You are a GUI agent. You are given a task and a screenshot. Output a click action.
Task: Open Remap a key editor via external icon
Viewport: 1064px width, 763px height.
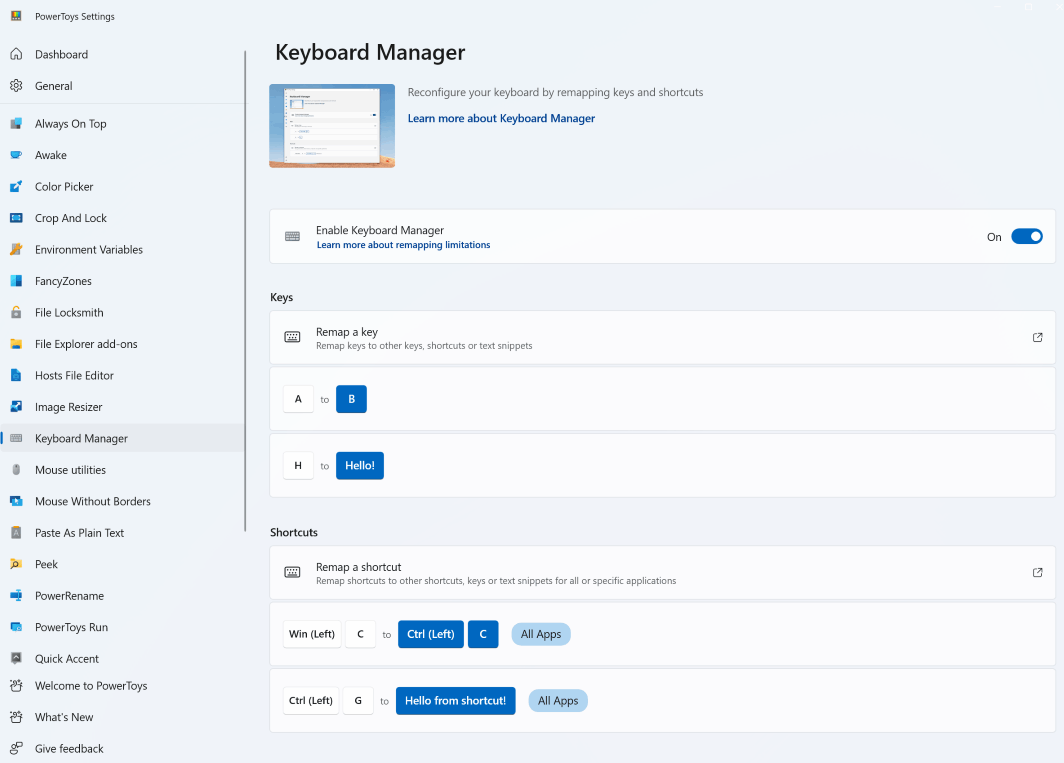(x=1038, y=337)
